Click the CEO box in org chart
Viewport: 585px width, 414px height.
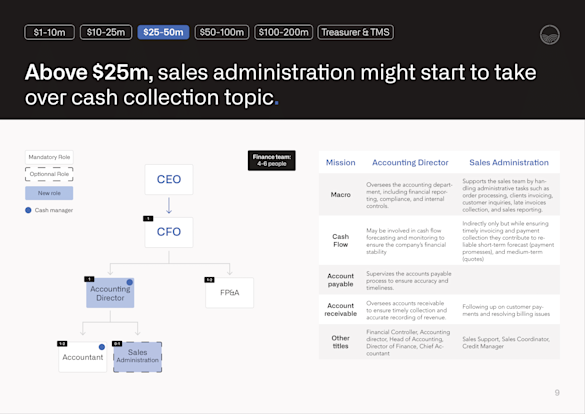pos(169,179)
